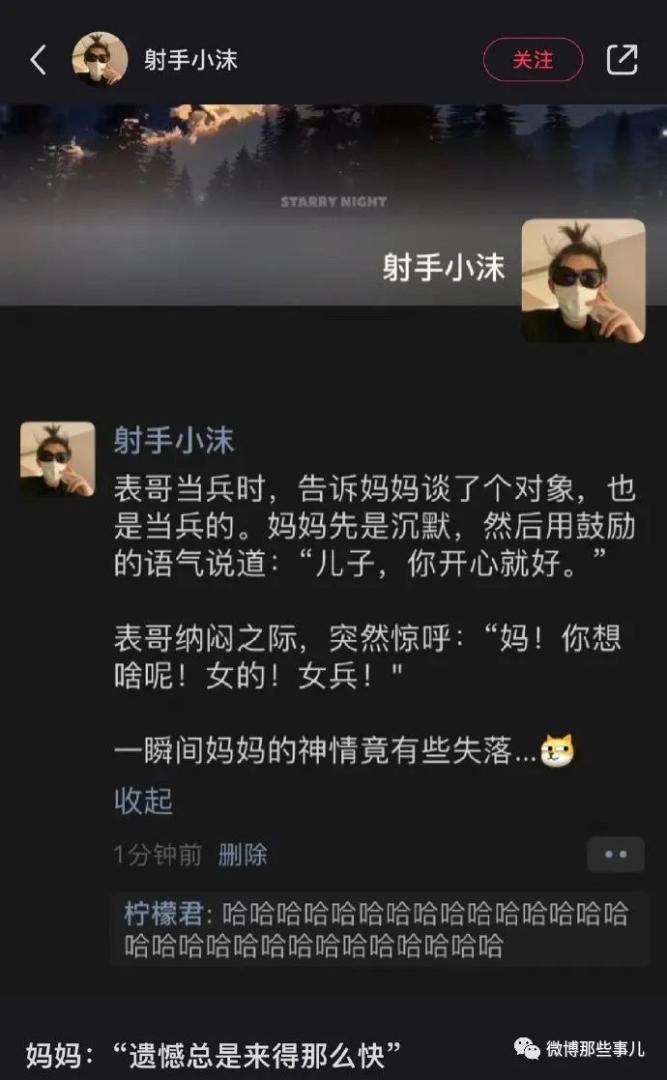Tap the 射手小沫 name on the banner
This screenshot has height=1080, width=667.
click(444, 267)
